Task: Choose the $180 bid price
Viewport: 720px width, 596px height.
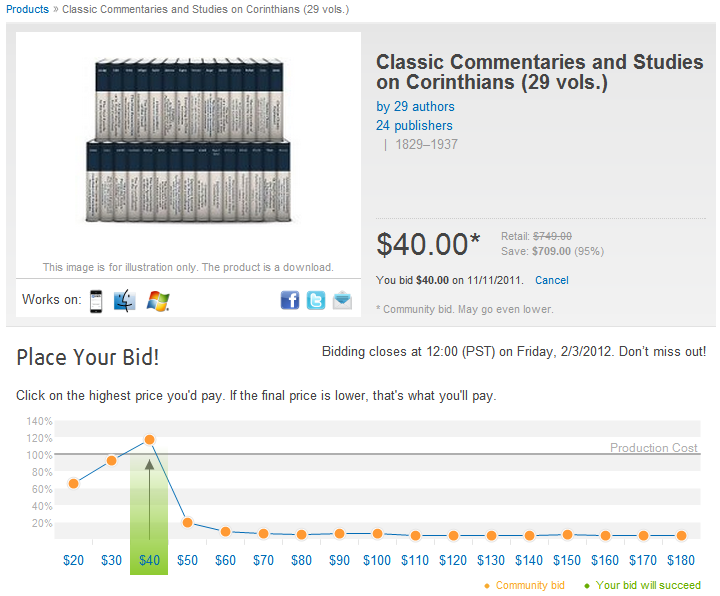Action: [x=681, y=560]
